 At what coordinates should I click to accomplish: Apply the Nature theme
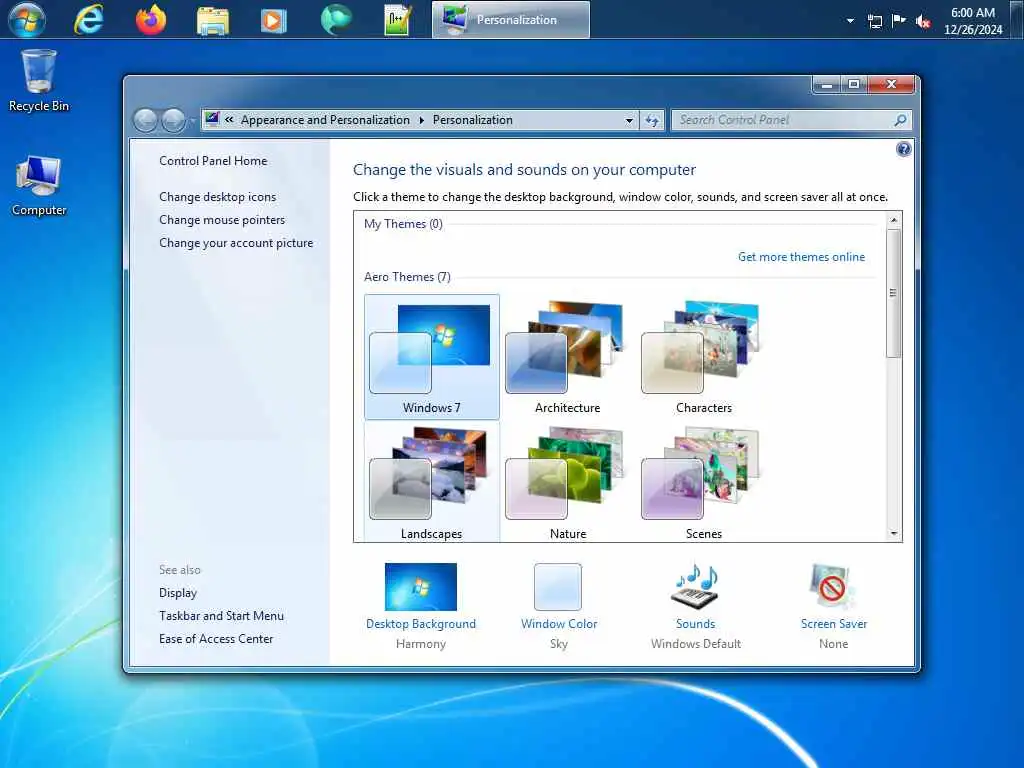click(568, 482)
